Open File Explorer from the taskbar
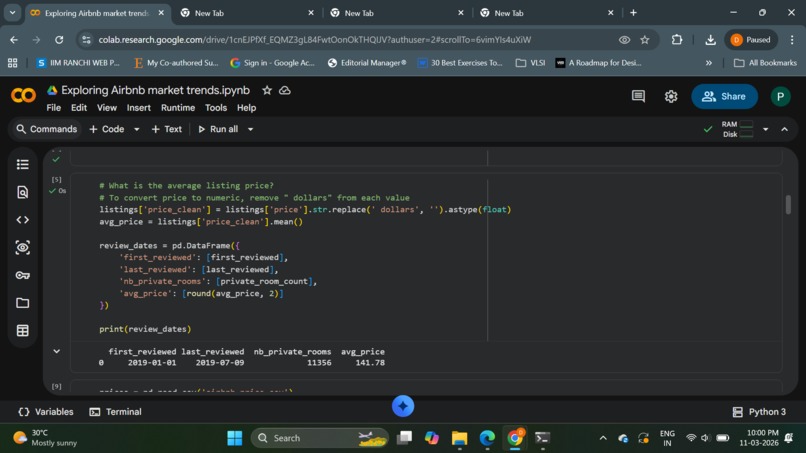The image size is (806, 453). click(x=460, y=438)
